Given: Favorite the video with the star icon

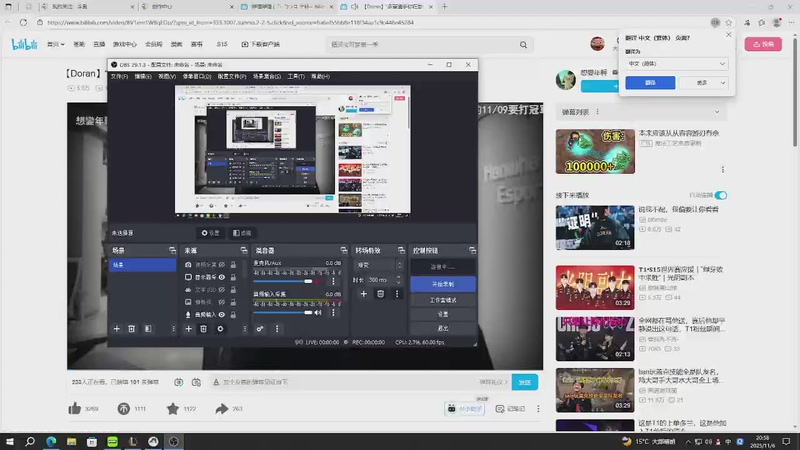Looking at the screenshot, I should (x=173, y=409).
